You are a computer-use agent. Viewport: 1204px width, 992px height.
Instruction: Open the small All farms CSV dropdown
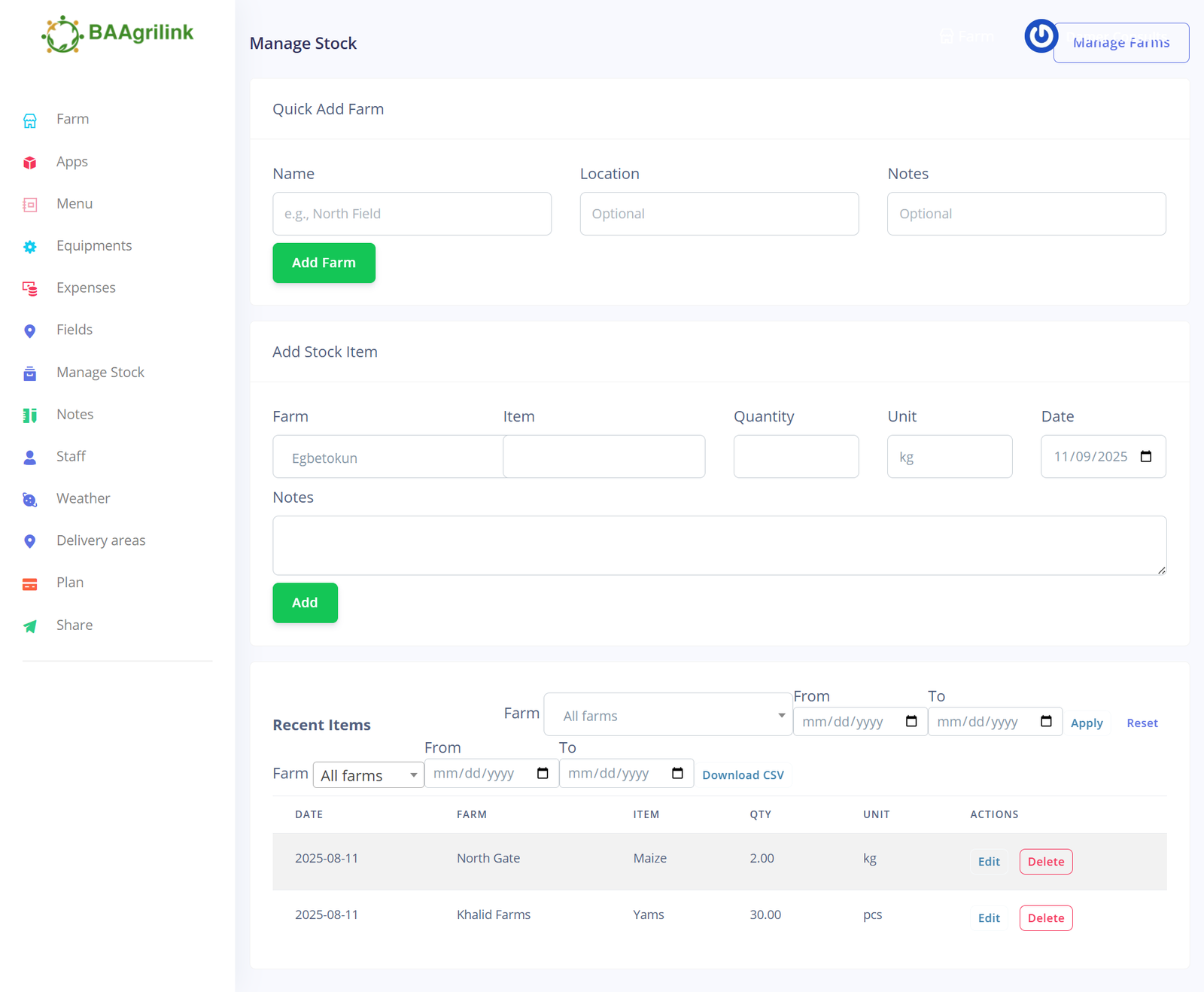368,775
